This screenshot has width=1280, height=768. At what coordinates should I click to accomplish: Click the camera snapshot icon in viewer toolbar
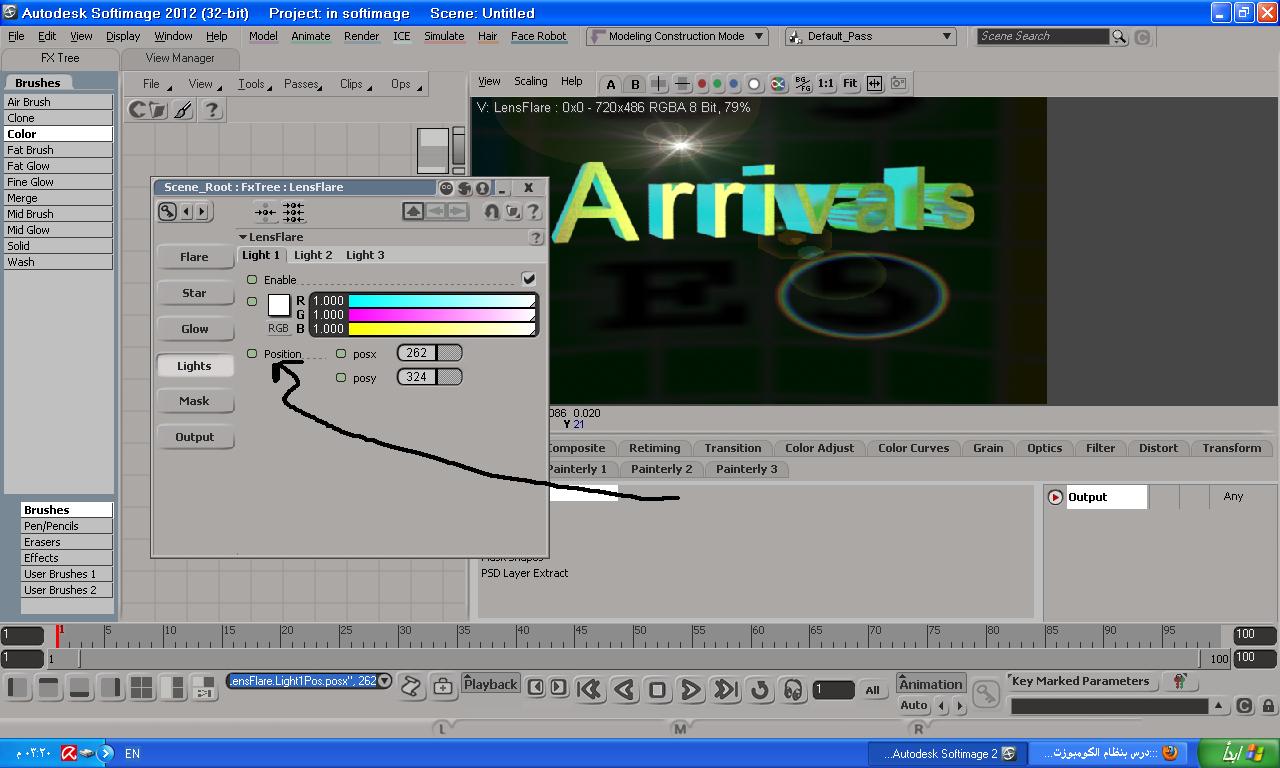[x=898, y=84]
